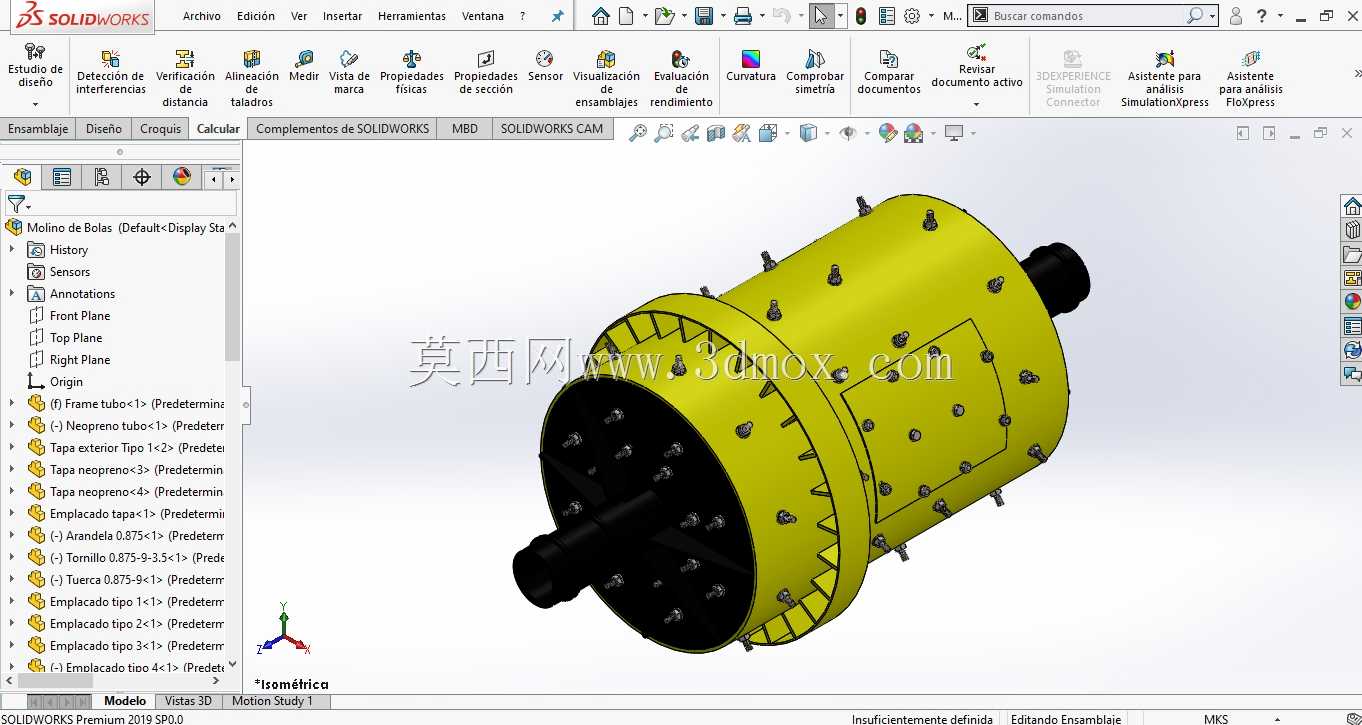
Task: Expand the Print options arrow
Action: pyautogui.click(x=761, y=16)
